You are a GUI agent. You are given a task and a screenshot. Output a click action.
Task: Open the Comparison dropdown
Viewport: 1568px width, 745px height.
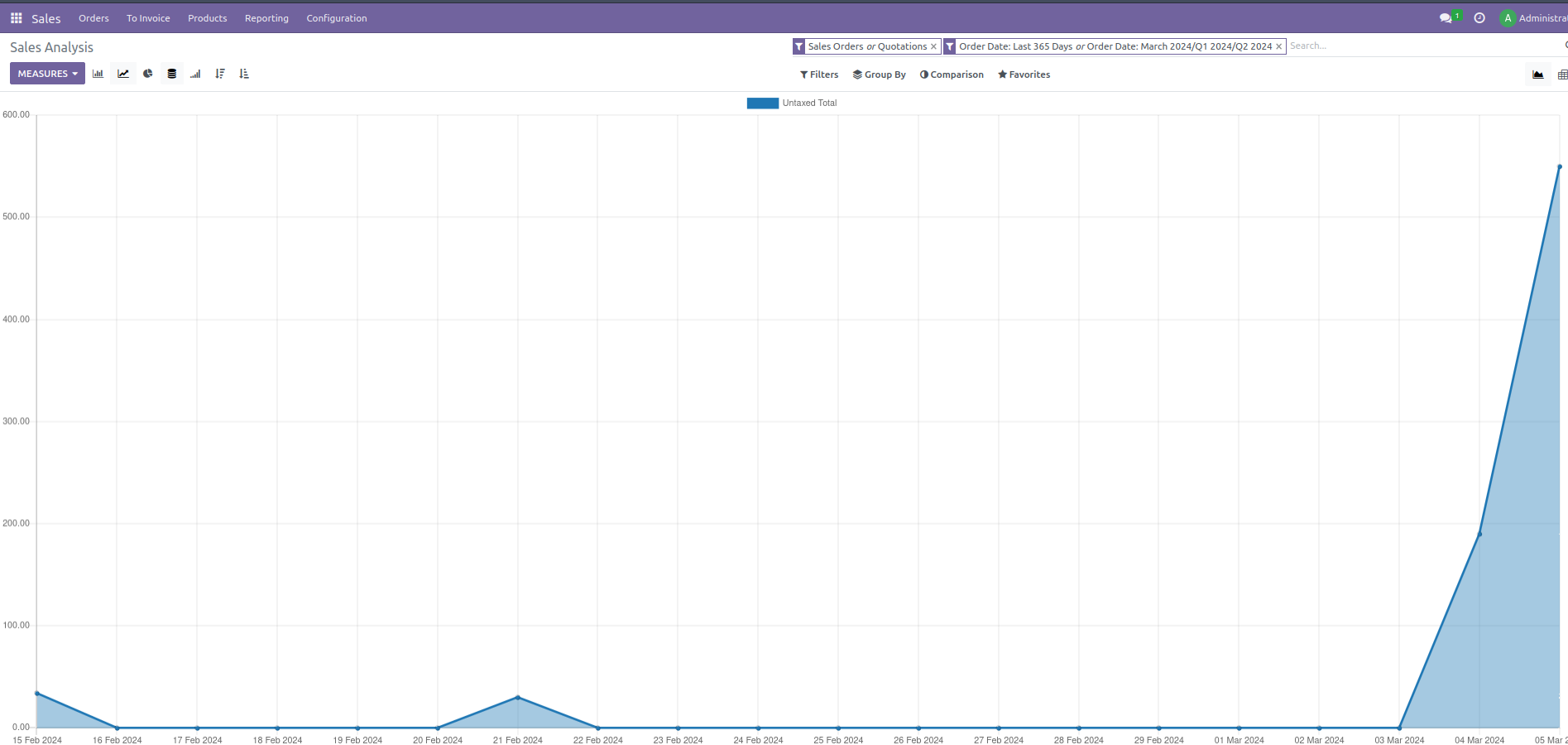coord(952,74)
